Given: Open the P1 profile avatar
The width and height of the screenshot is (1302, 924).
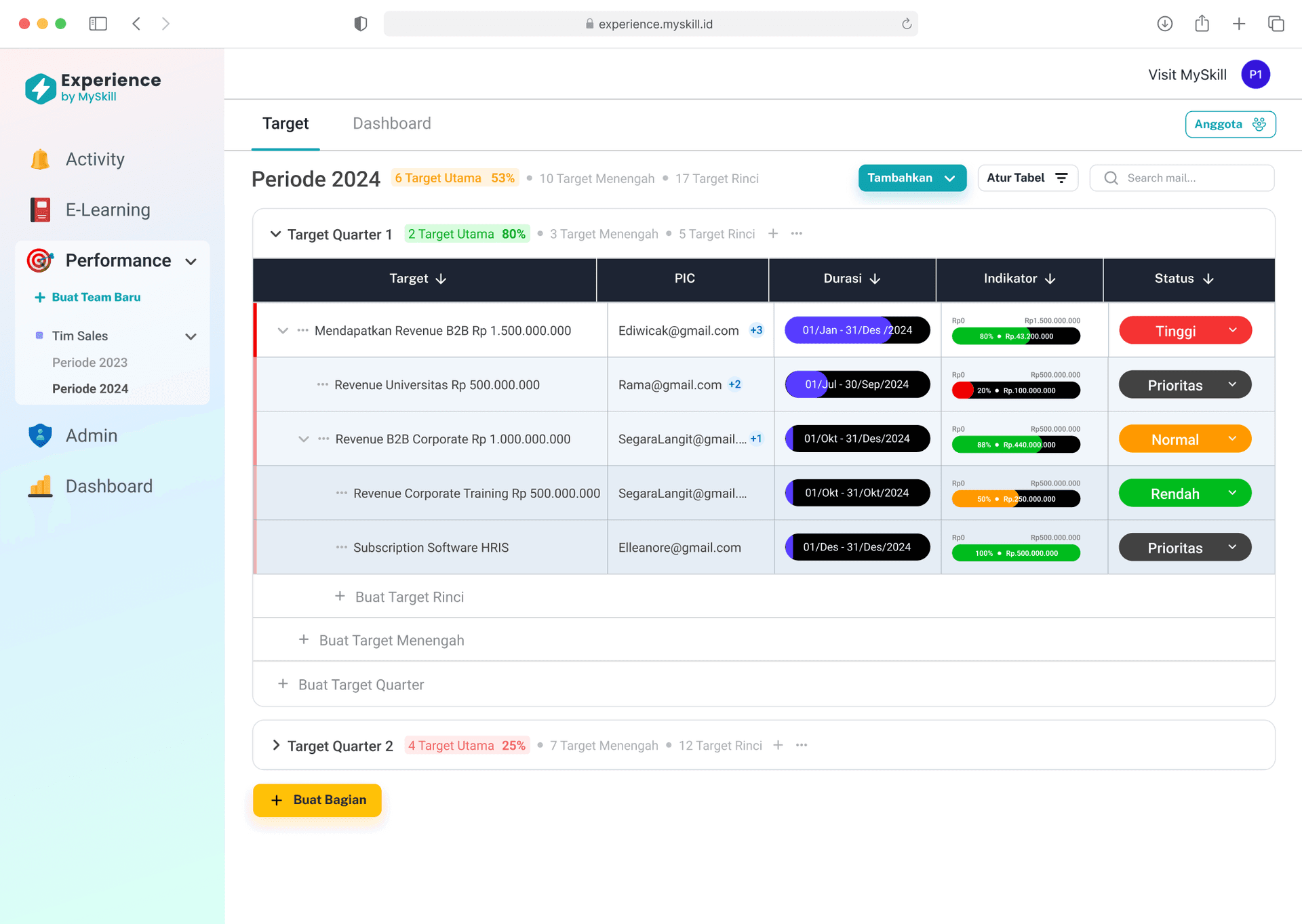Looking at the screenshot, I should click(x=1256, y=74).
